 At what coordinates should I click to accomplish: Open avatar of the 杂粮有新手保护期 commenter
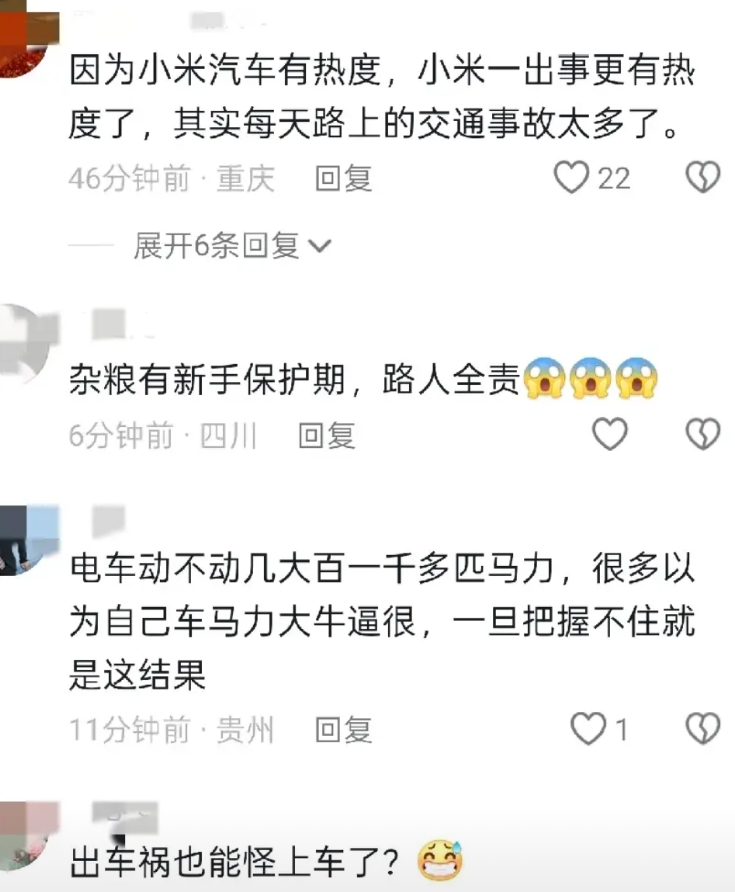coord(26,340)
